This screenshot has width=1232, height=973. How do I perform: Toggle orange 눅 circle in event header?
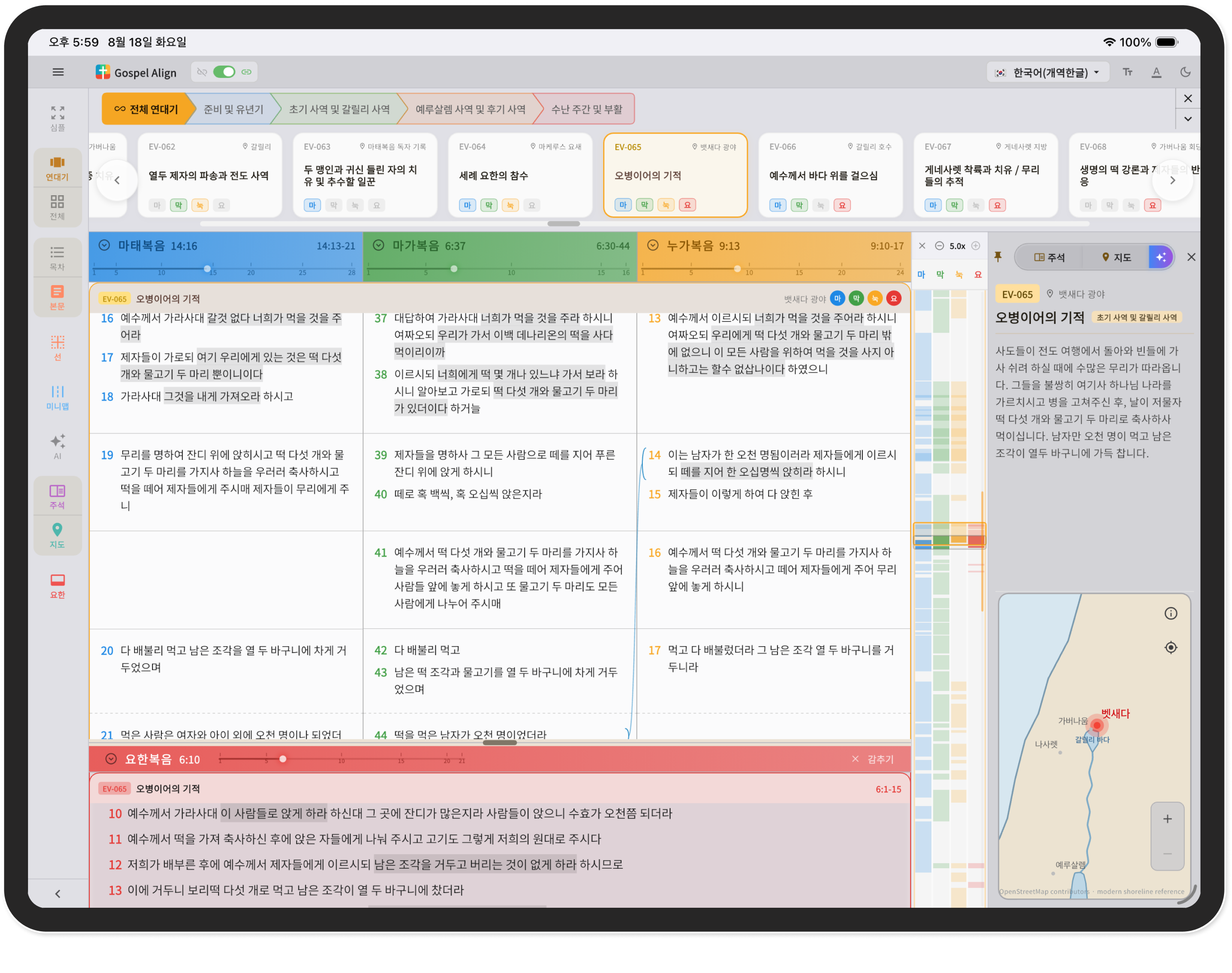pos(875,298)
